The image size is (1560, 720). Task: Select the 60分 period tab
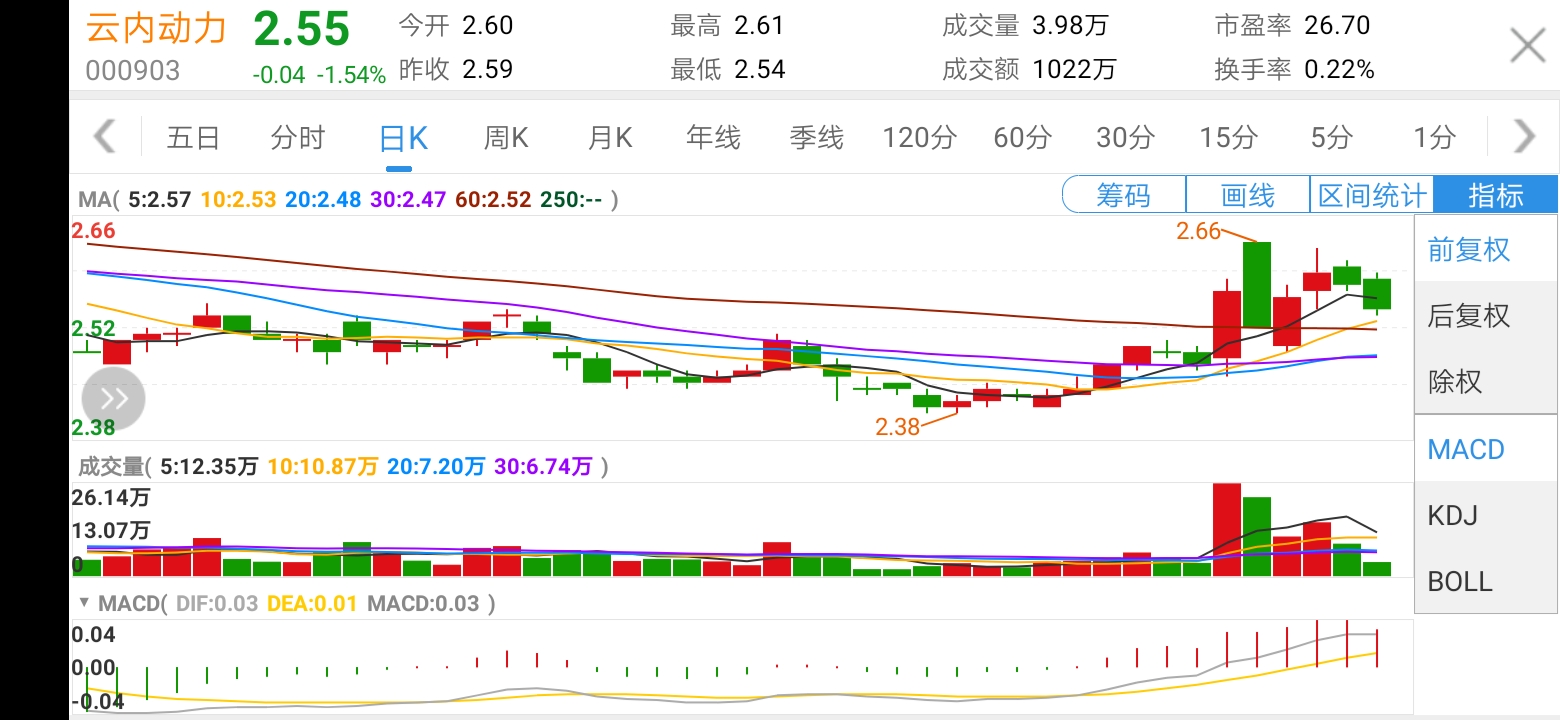pyautogui.click(x=1022, y=138)
